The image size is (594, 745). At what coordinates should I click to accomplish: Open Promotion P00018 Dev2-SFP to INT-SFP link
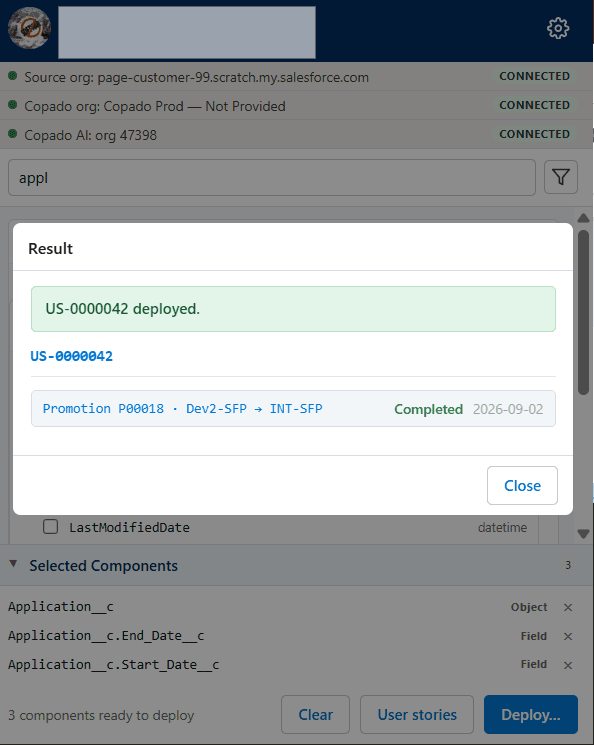(x=182, y=409)
